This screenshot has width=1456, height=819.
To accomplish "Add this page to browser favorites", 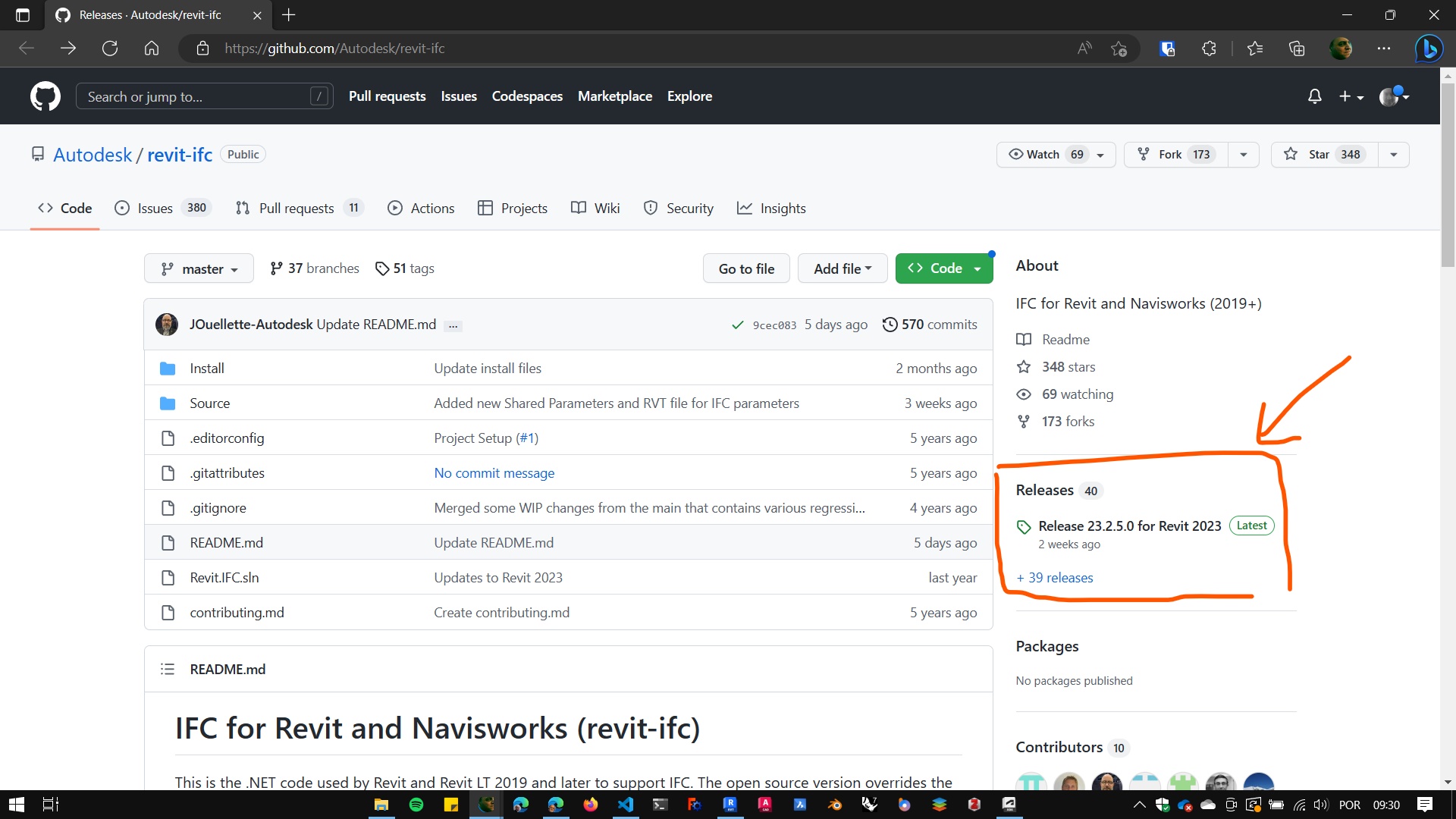I will (x=1119, y=48).
